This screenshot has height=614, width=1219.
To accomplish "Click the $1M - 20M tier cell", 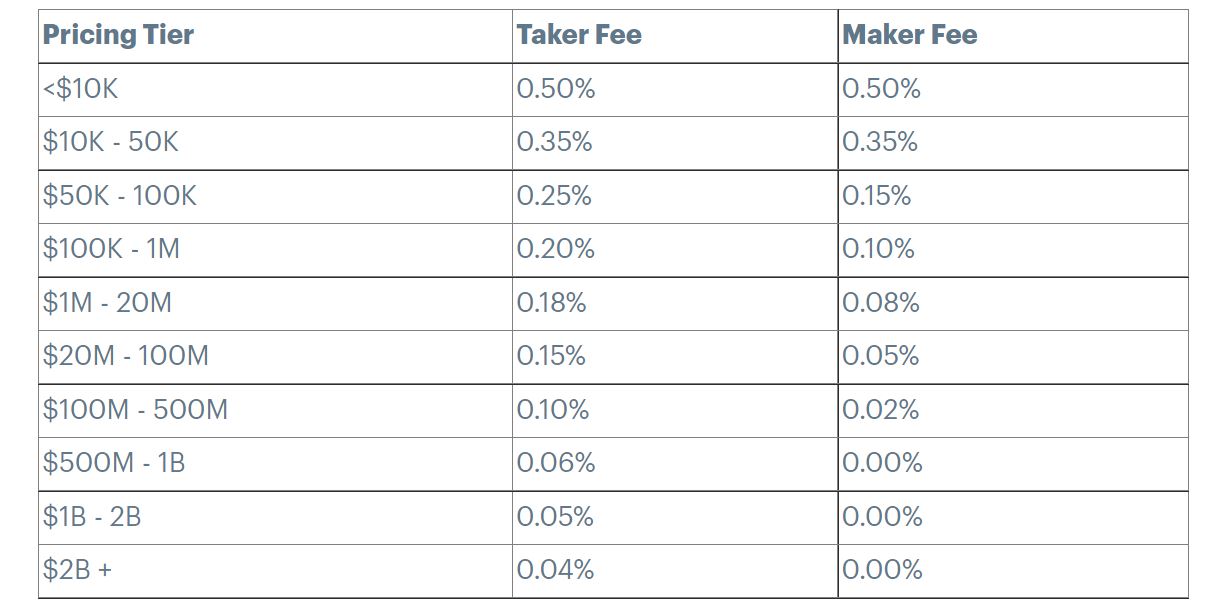I will click(276, 304).
